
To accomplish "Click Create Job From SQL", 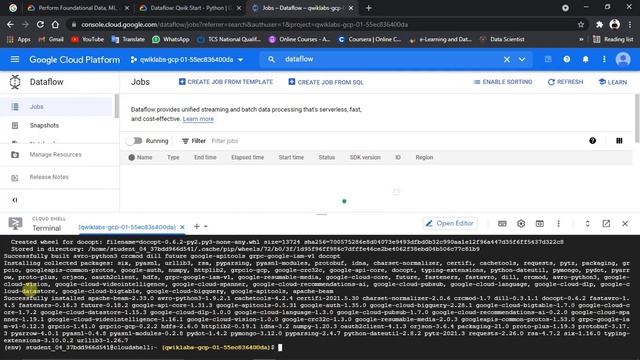I will (326, 82).
